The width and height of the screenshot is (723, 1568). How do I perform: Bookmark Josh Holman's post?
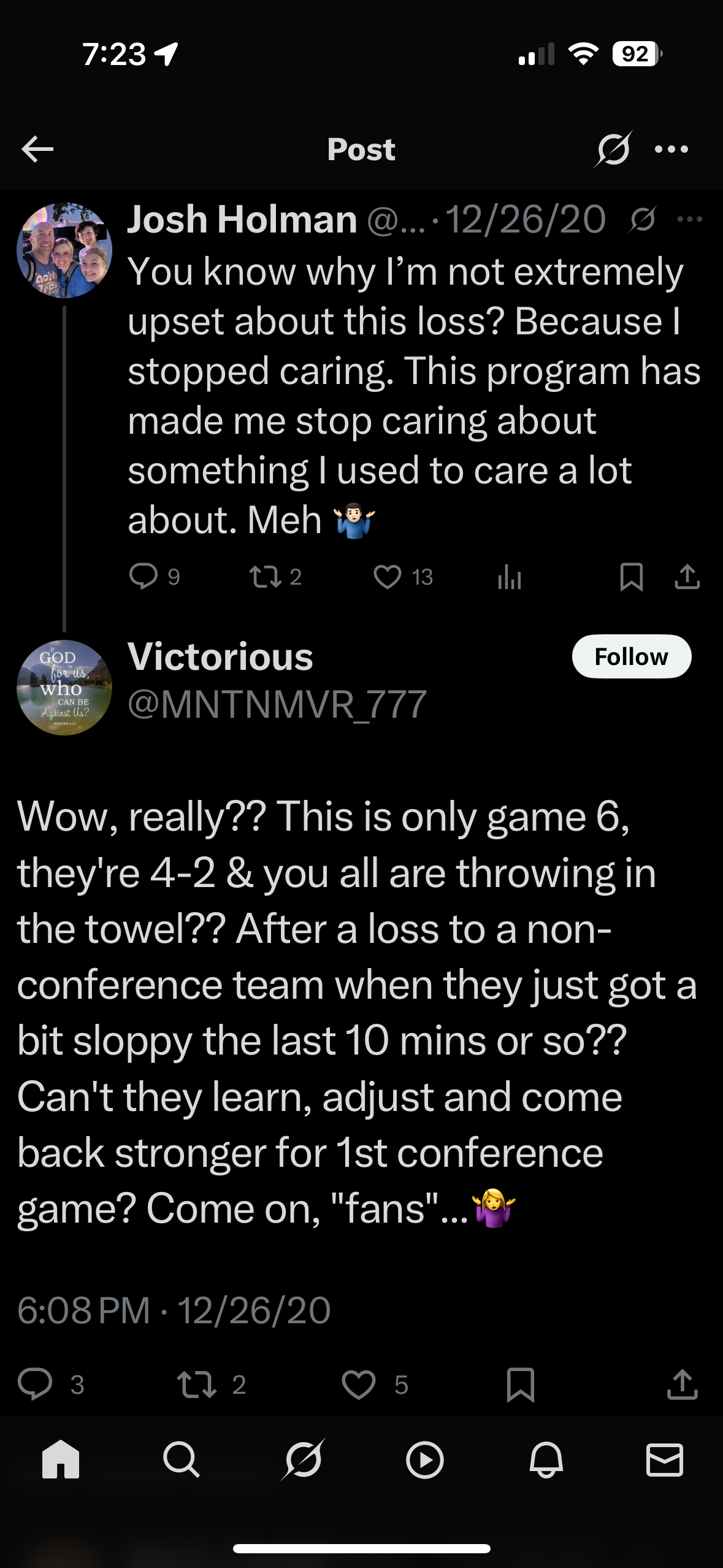631,577
